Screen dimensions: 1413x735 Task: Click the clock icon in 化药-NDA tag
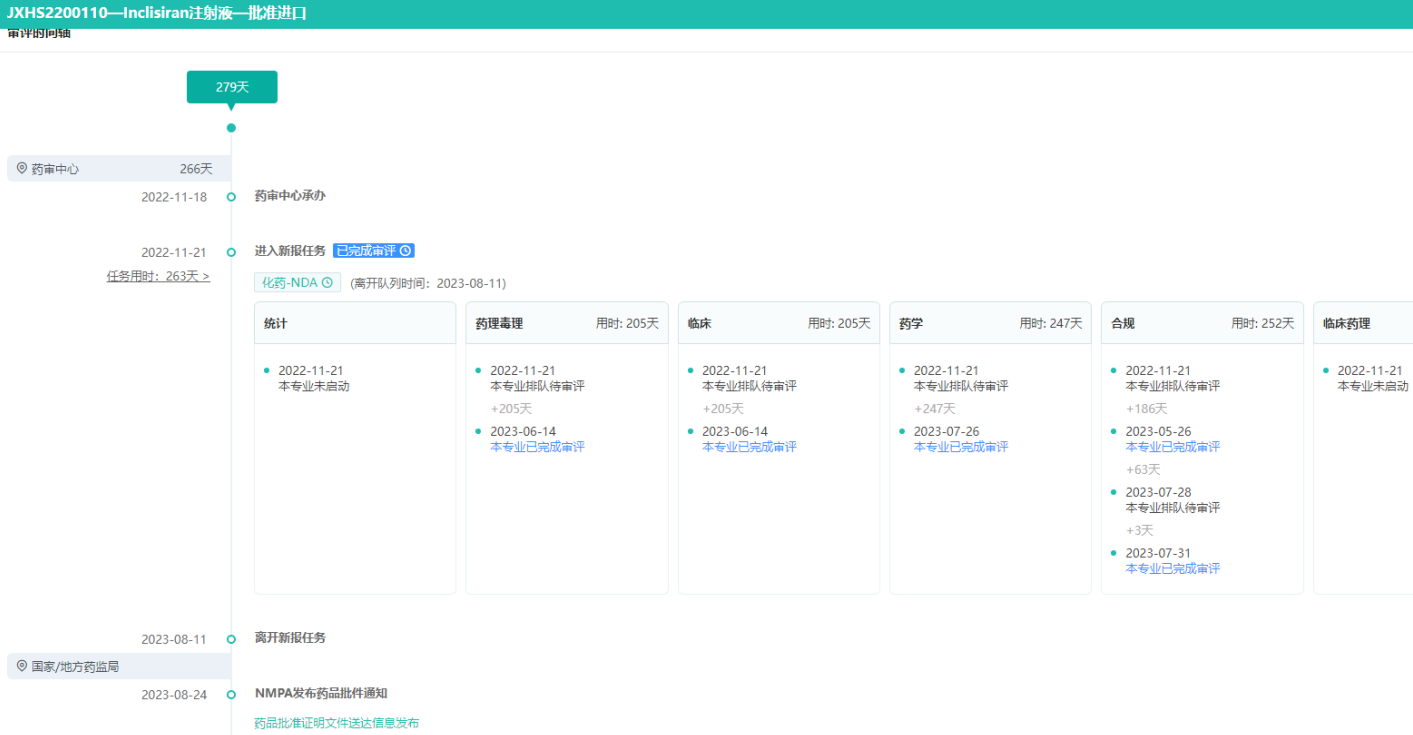(327, 283)
